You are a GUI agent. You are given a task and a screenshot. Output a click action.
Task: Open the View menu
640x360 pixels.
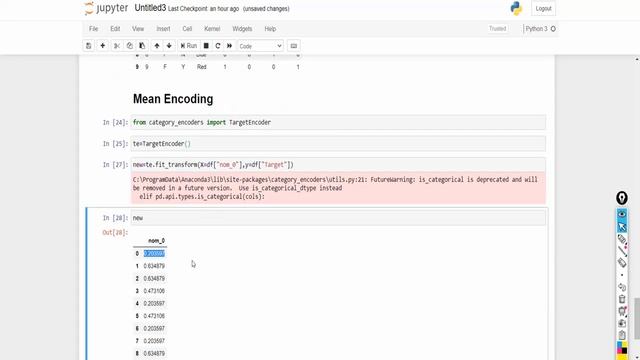[138, 29]
